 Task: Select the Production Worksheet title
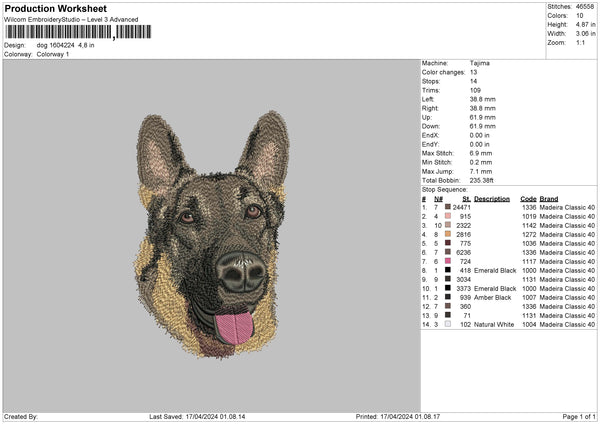55,8
